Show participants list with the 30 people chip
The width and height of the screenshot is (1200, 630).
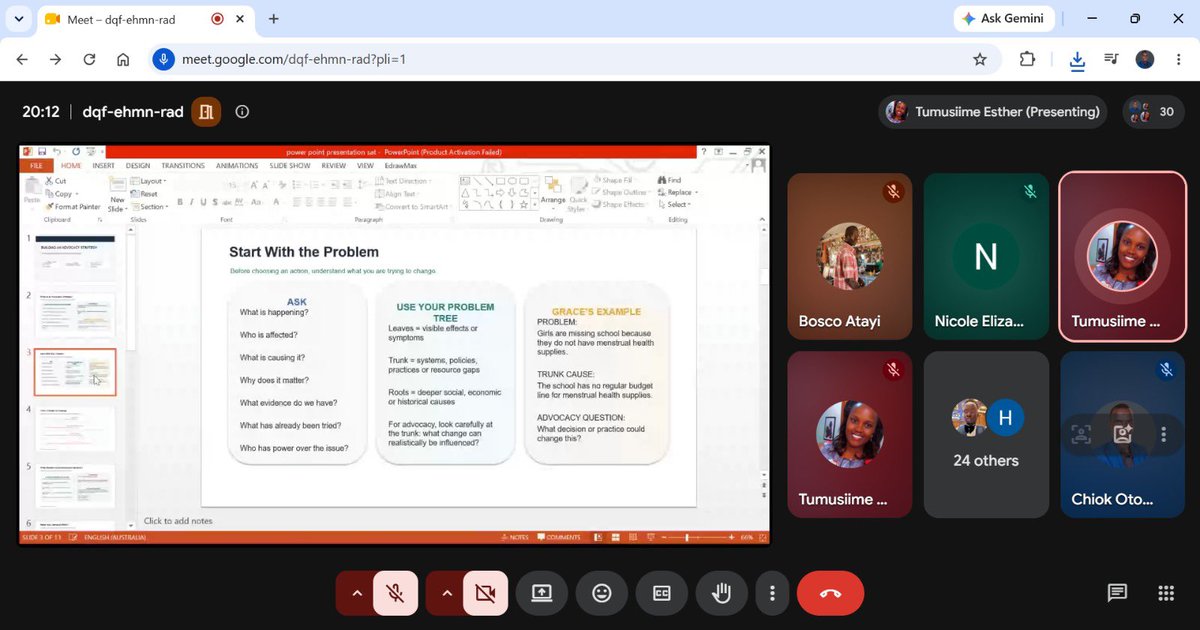click(1153, 112)
